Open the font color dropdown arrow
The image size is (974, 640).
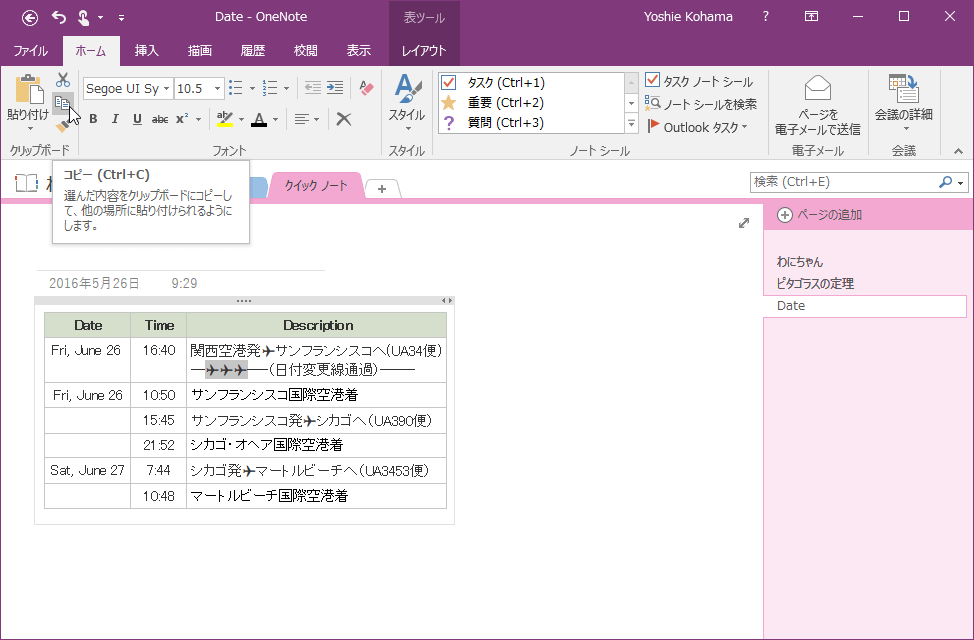click(x=276, y=119)
